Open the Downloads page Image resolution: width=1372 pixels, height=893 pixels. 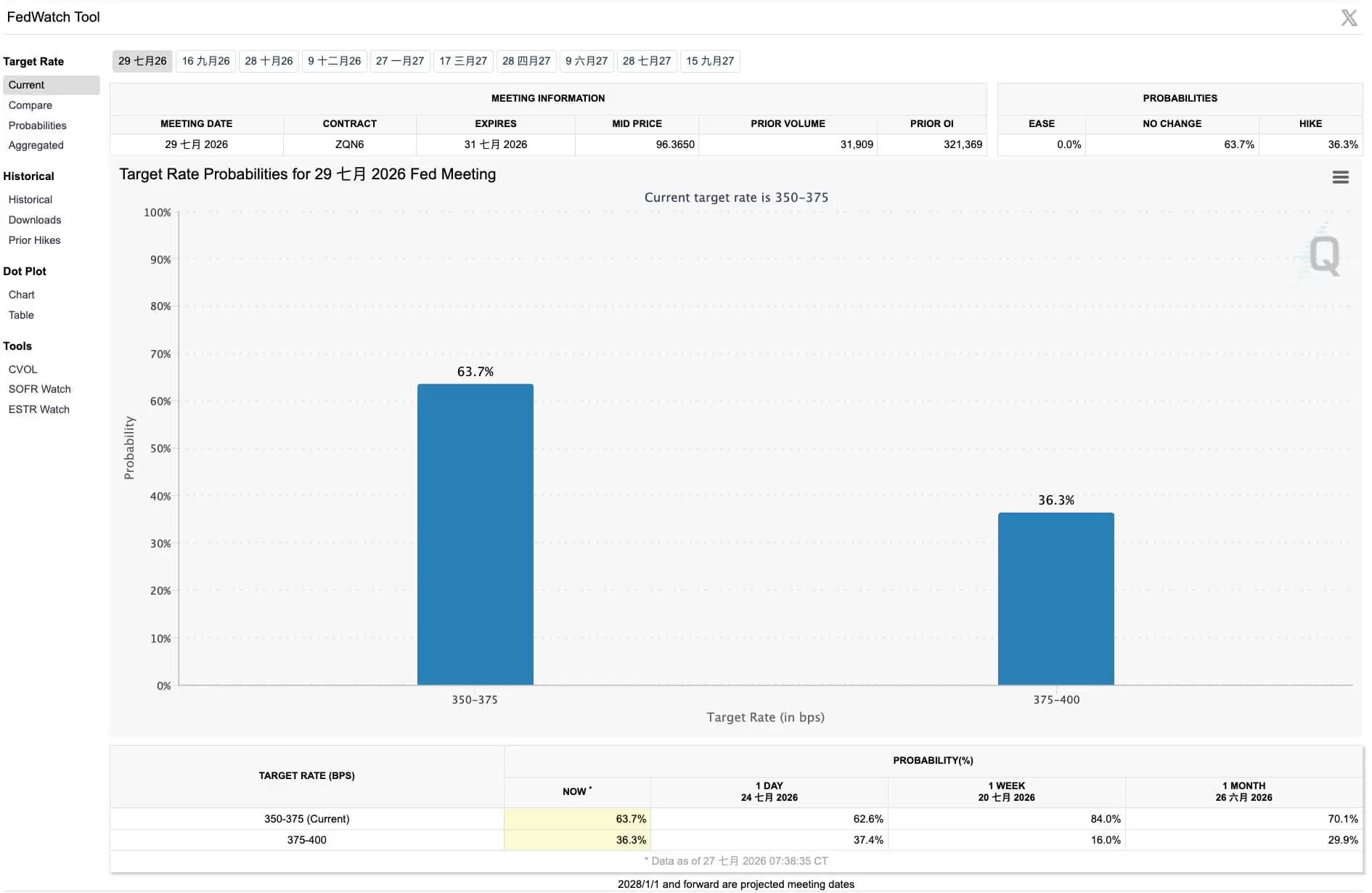(35, 220)
